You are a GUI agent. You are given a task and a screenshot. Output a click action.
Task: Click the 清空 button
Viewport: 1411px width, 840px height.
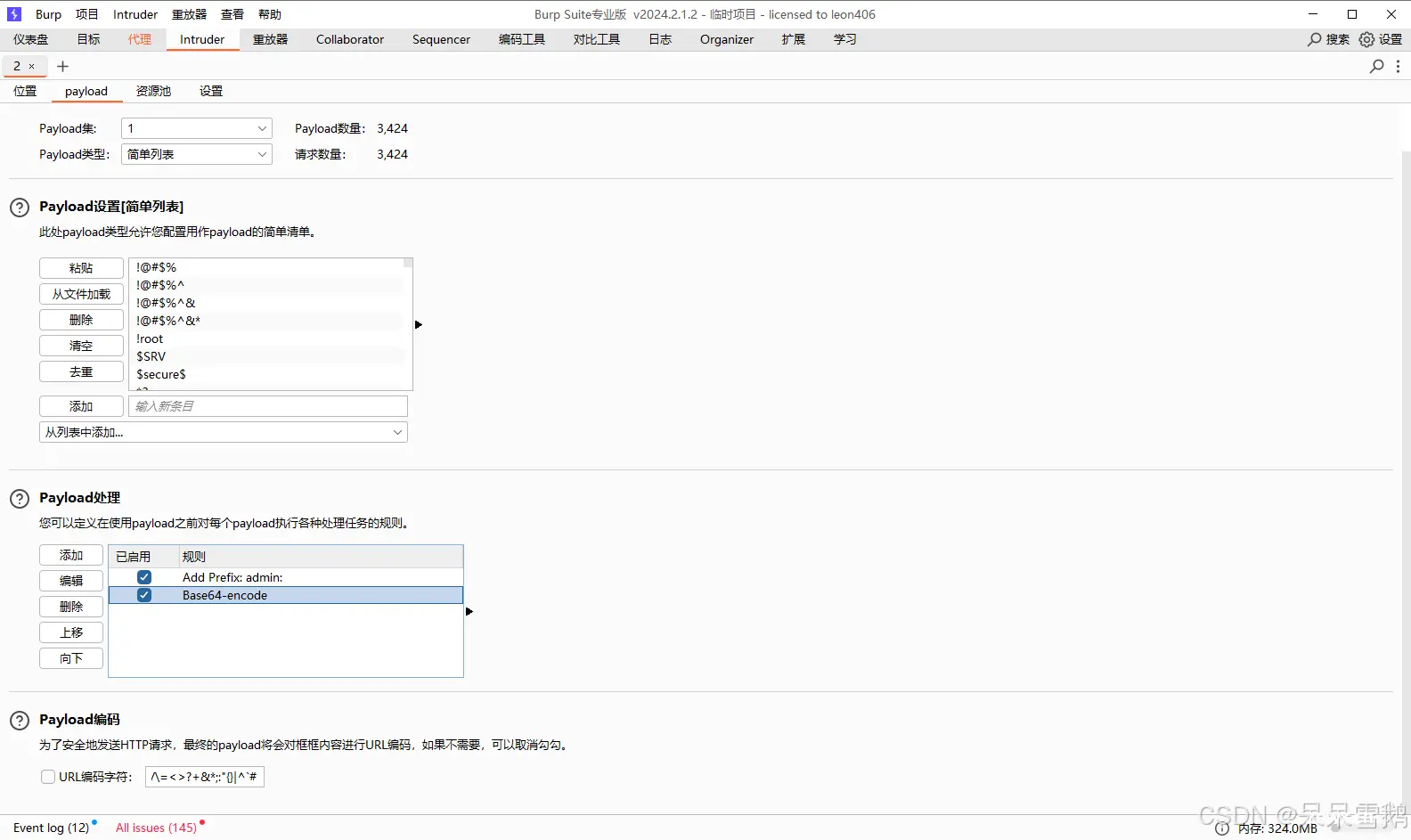pyautogui.click(x=81, y=346)
